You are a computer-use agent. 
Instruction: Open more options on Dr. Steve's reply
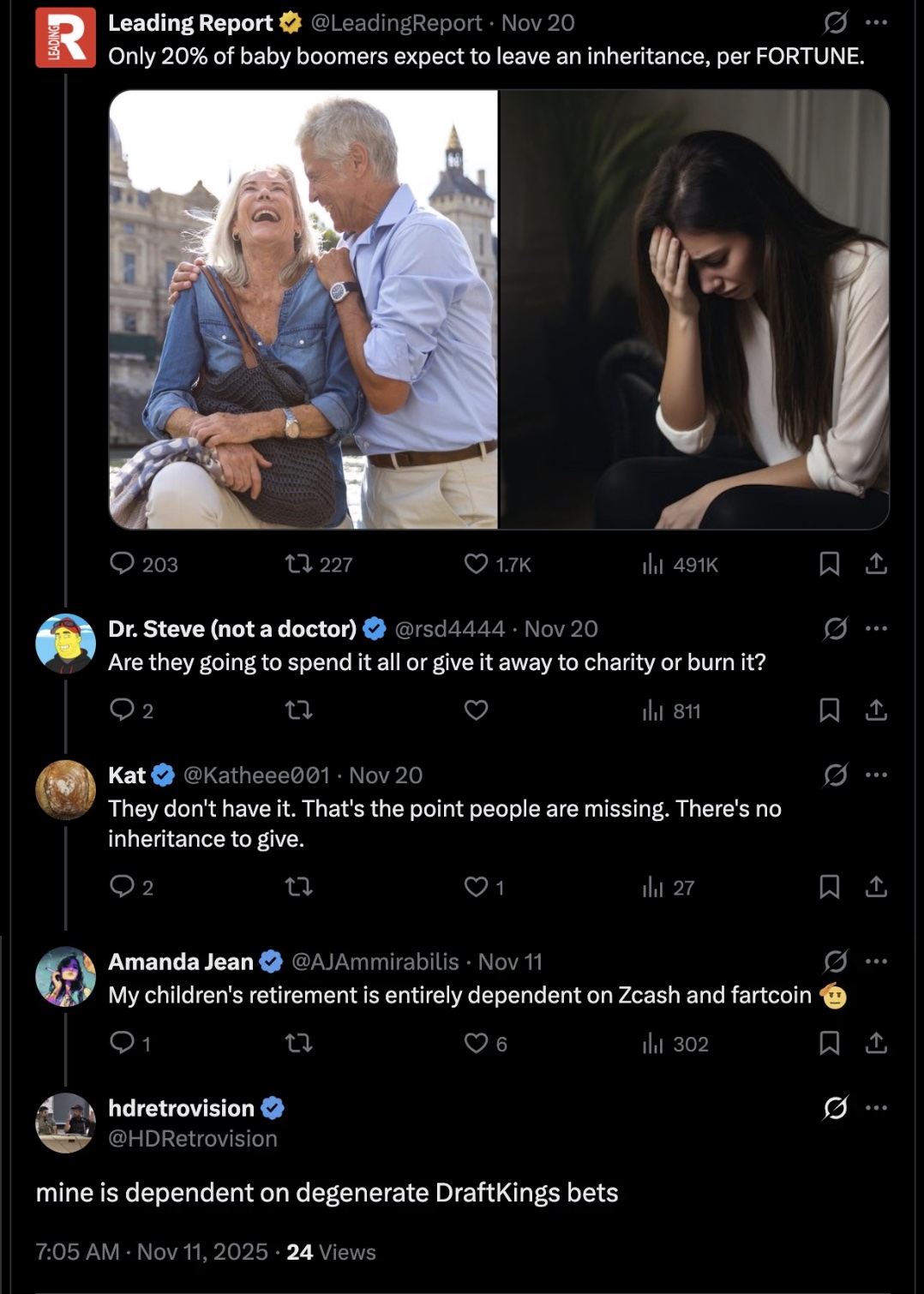tap(876, 629)
